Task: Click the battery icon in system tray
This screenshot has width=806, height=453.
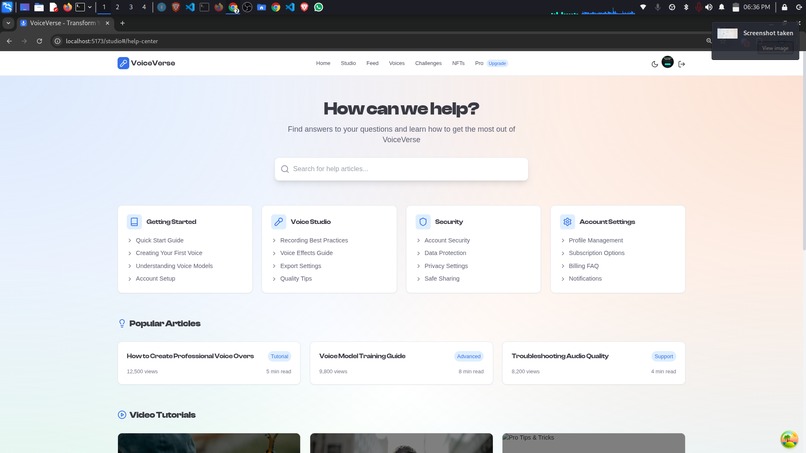Action: (x=736, y=7)
